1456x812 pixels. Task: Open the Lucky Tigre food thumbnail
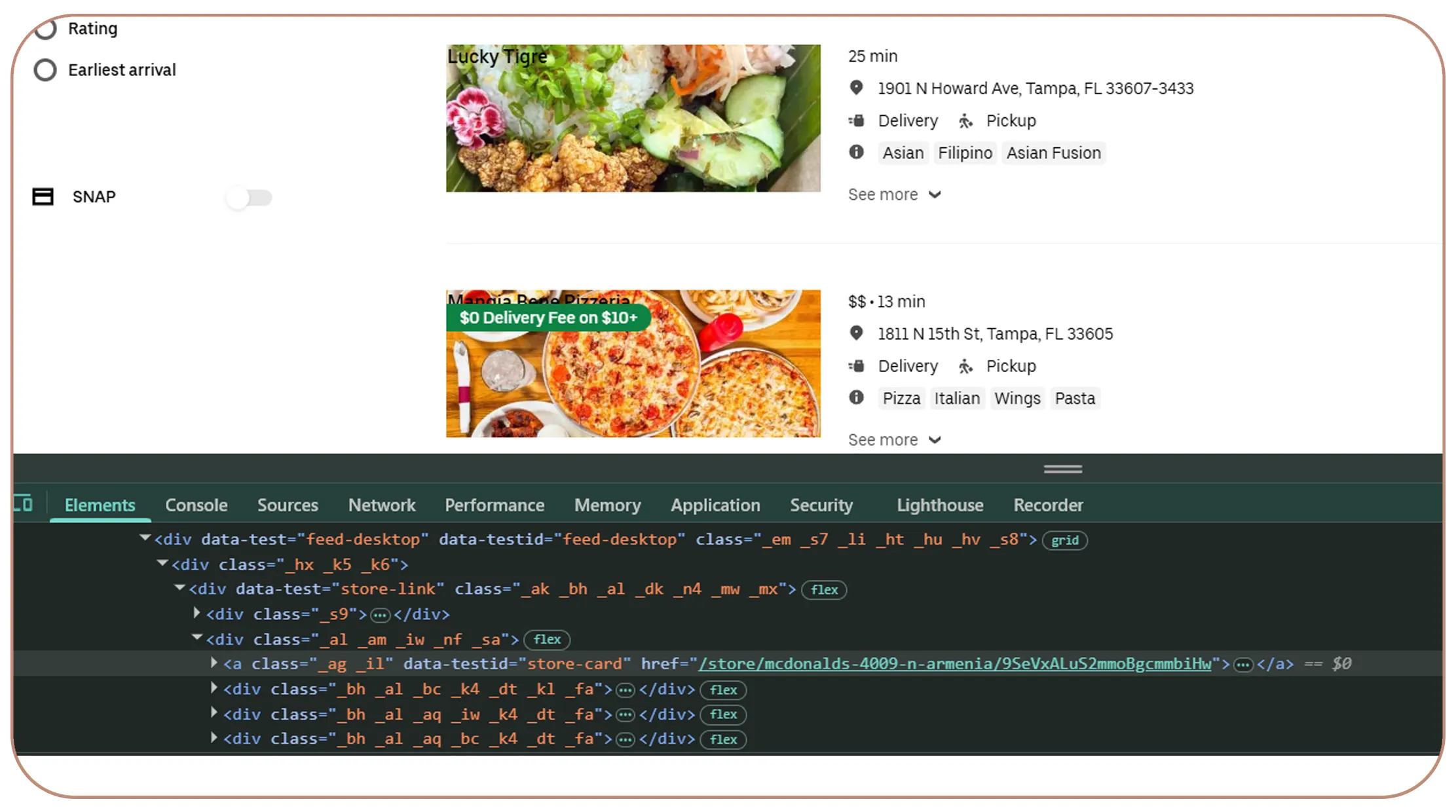633,118
